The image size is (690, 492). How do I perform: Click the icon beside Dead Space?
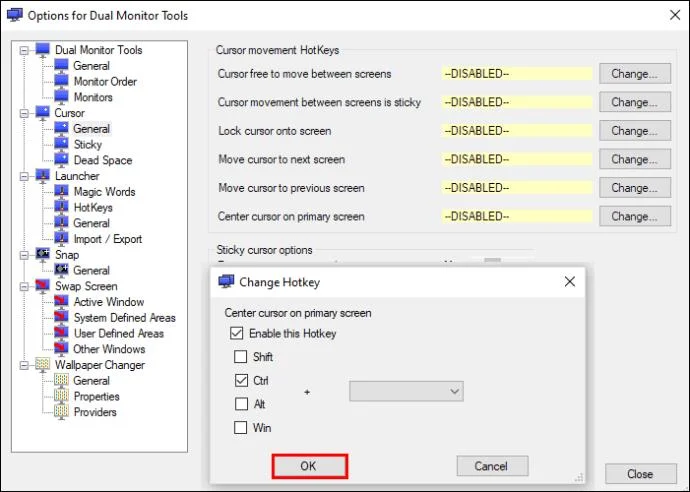coord(61,160)
